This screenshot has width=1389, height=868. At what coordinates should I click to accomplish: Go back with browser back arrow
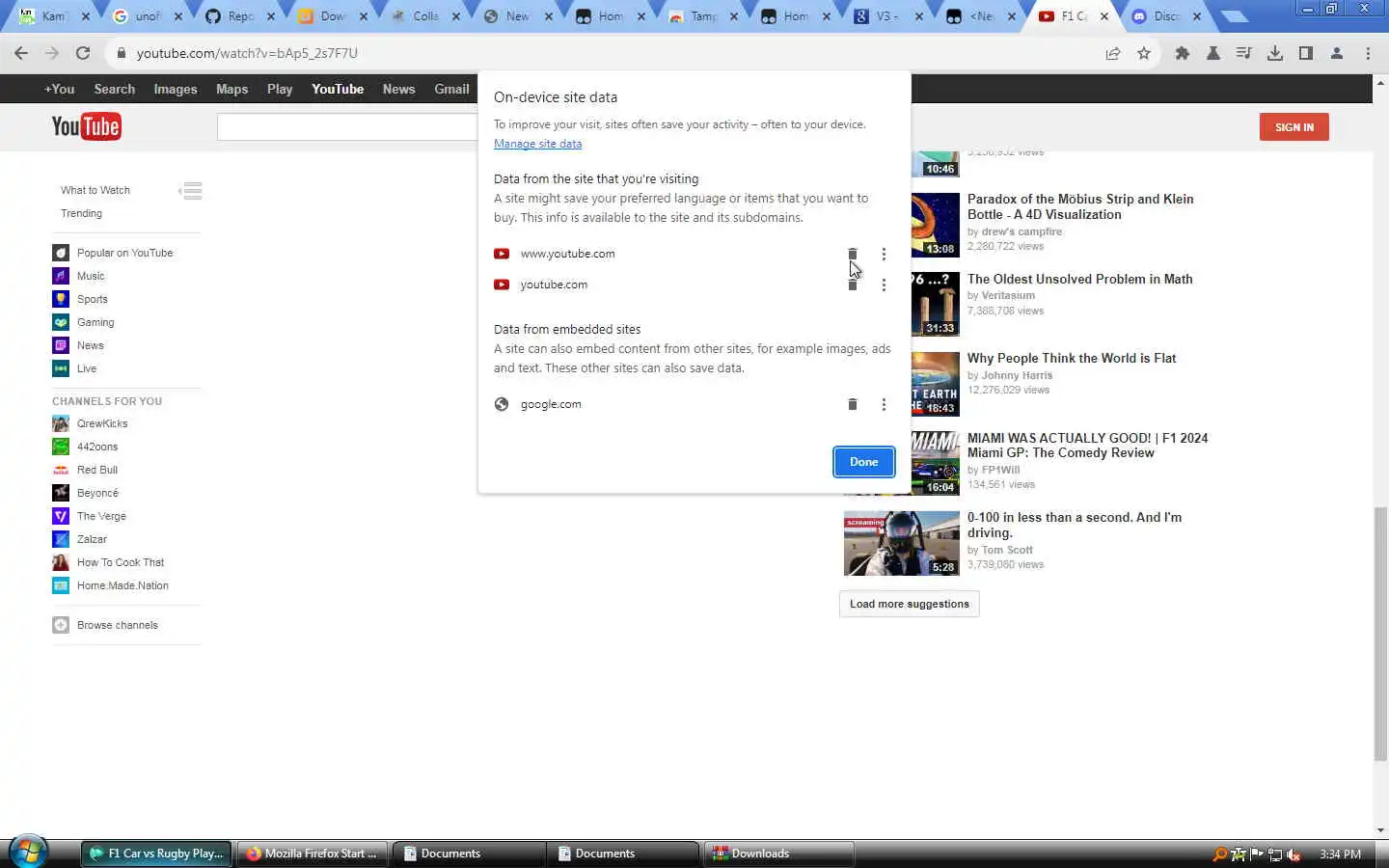coord(21,53)
